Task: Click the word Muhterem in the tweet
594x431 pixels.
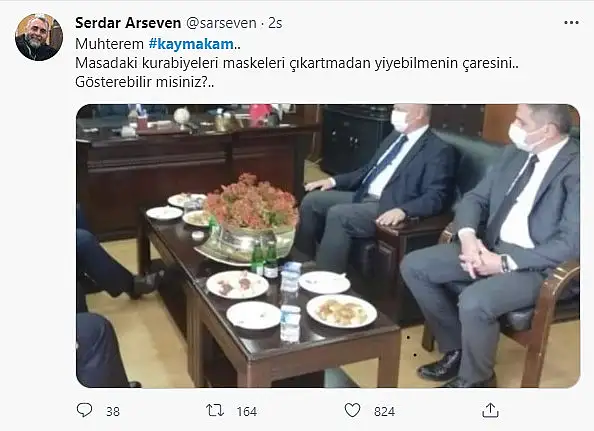Action: (109, 44)
